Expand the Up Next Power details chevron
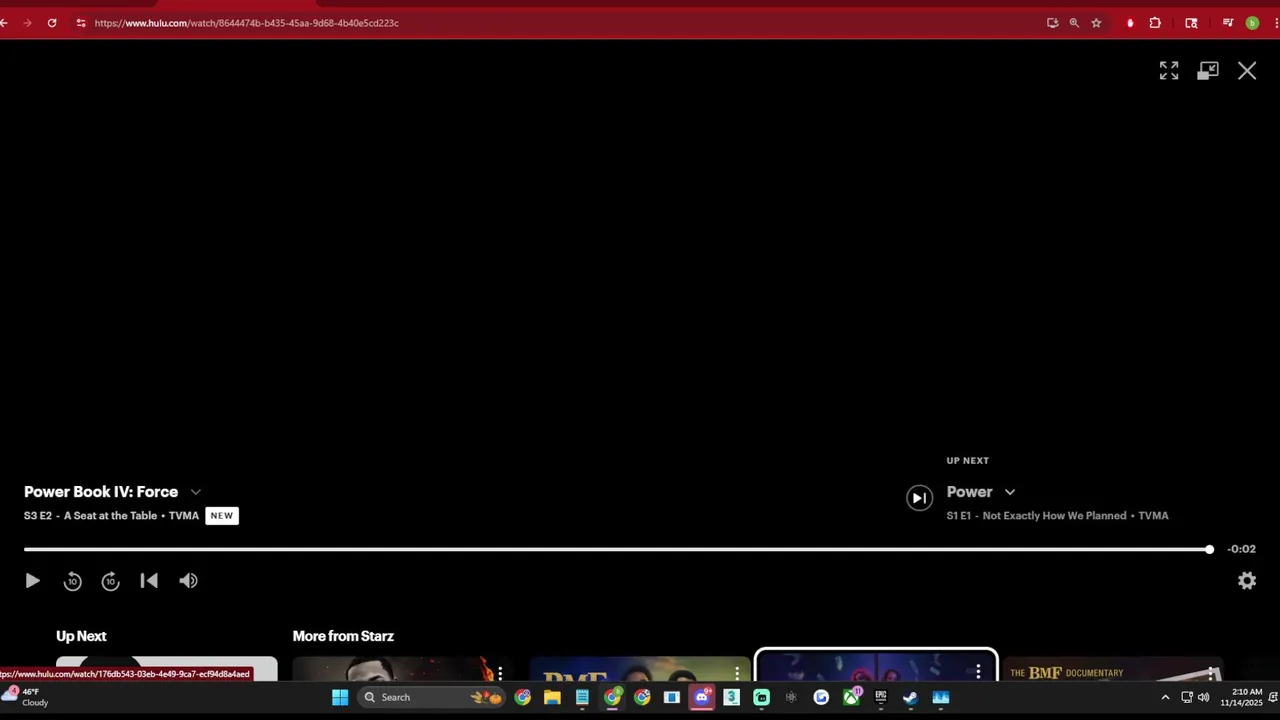The width and height of the screenshot is (1280, 720). click(1010, 492)
